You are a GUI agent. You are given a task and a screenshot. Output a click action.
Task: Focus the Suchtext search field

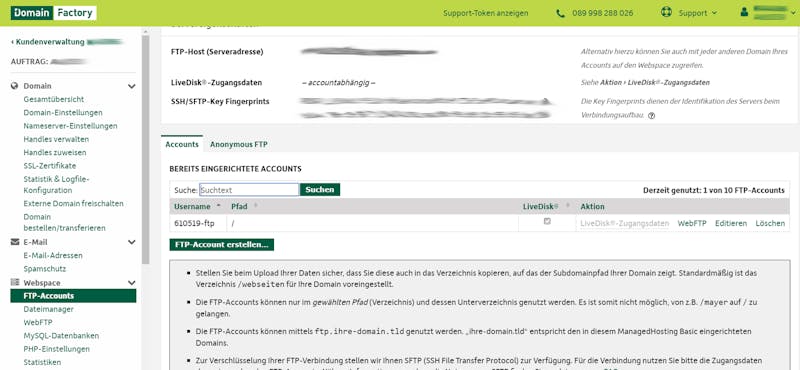pos(249,190)
